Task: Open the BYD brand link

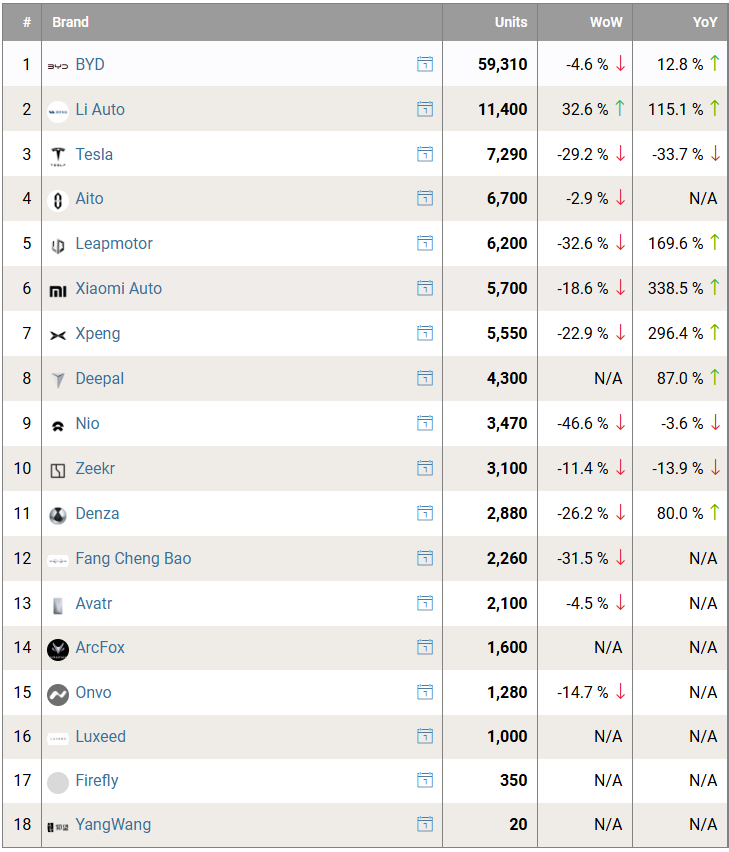Action: [90, 65]
